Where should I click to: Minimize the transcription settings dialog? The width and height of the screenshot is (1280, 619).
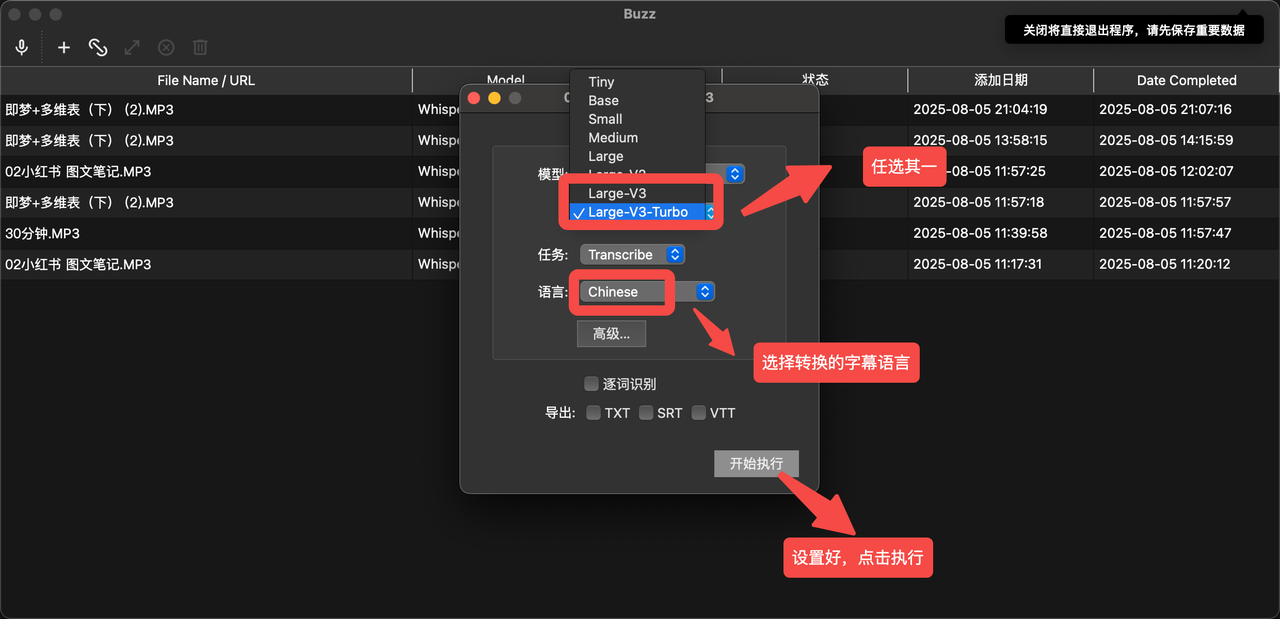[x=494, y=98]
